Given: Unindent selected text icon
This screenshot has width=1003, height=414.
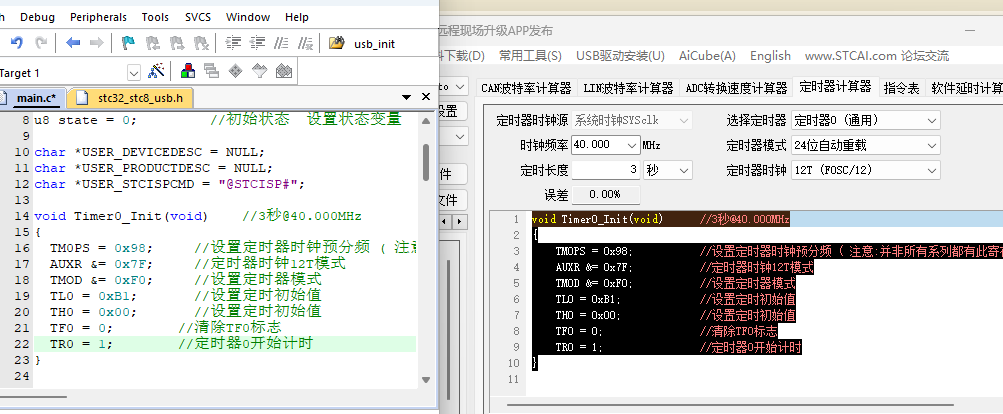Looking at the screenshot, I should [257, 43].
